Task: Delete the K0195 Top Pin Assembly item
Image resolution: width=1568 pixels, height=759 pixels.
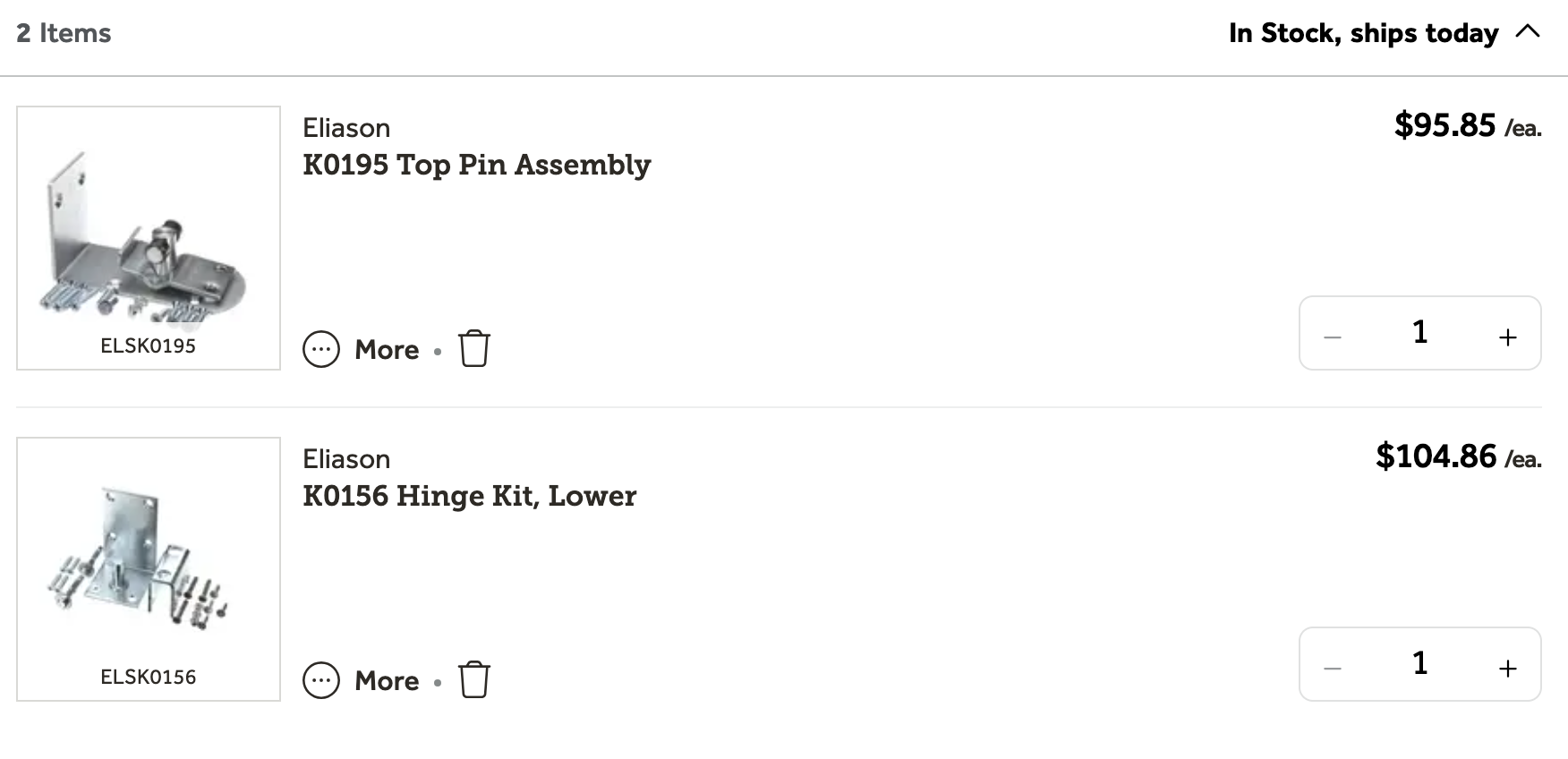Action: [x=474, y=348]
